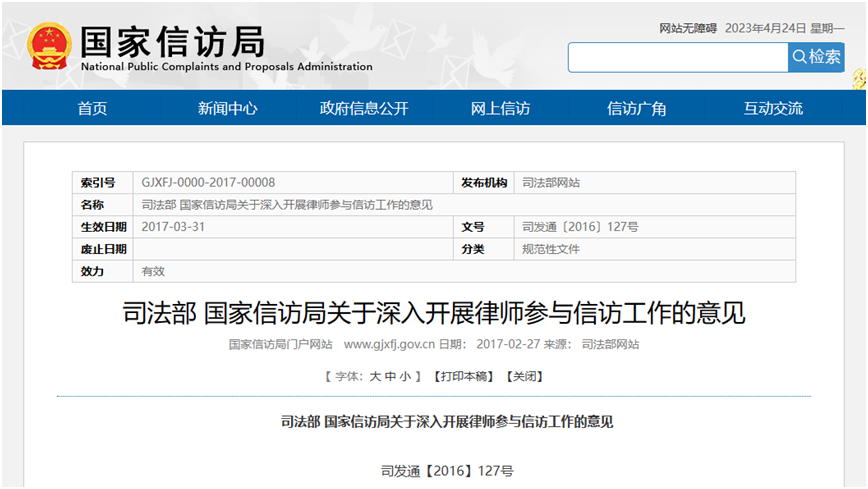Viewport: 868px width, 489px height.
Task: Click the 国家信访局 site title text
Action: click(172, 42)
